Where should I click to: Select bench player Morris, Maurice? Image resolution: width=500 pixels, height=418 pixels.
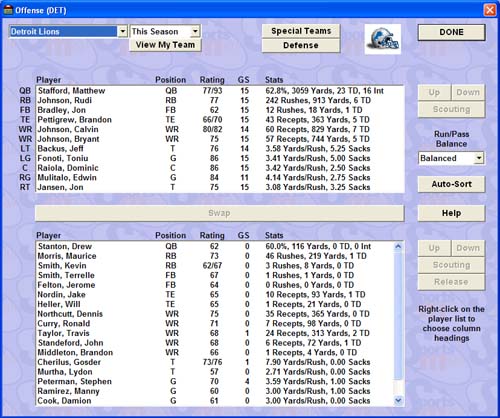[x=215, y=256]
